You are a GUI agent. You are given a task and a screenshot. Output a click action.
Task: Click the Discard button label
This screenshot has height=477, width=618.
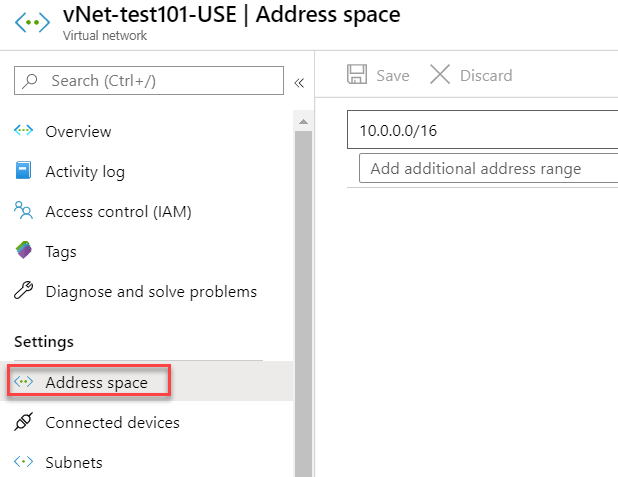coord(486,75)
